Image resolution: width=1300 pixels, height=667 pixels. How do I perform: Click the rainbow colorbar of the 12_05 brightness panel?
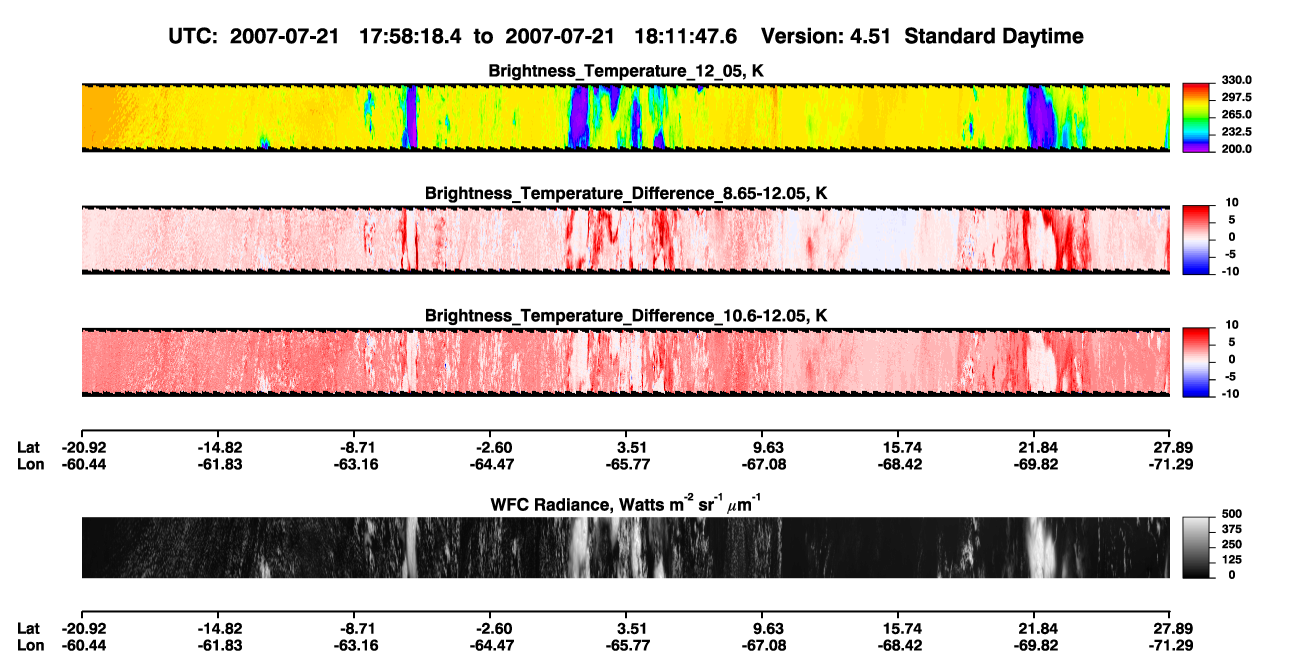coord(1196,118)
